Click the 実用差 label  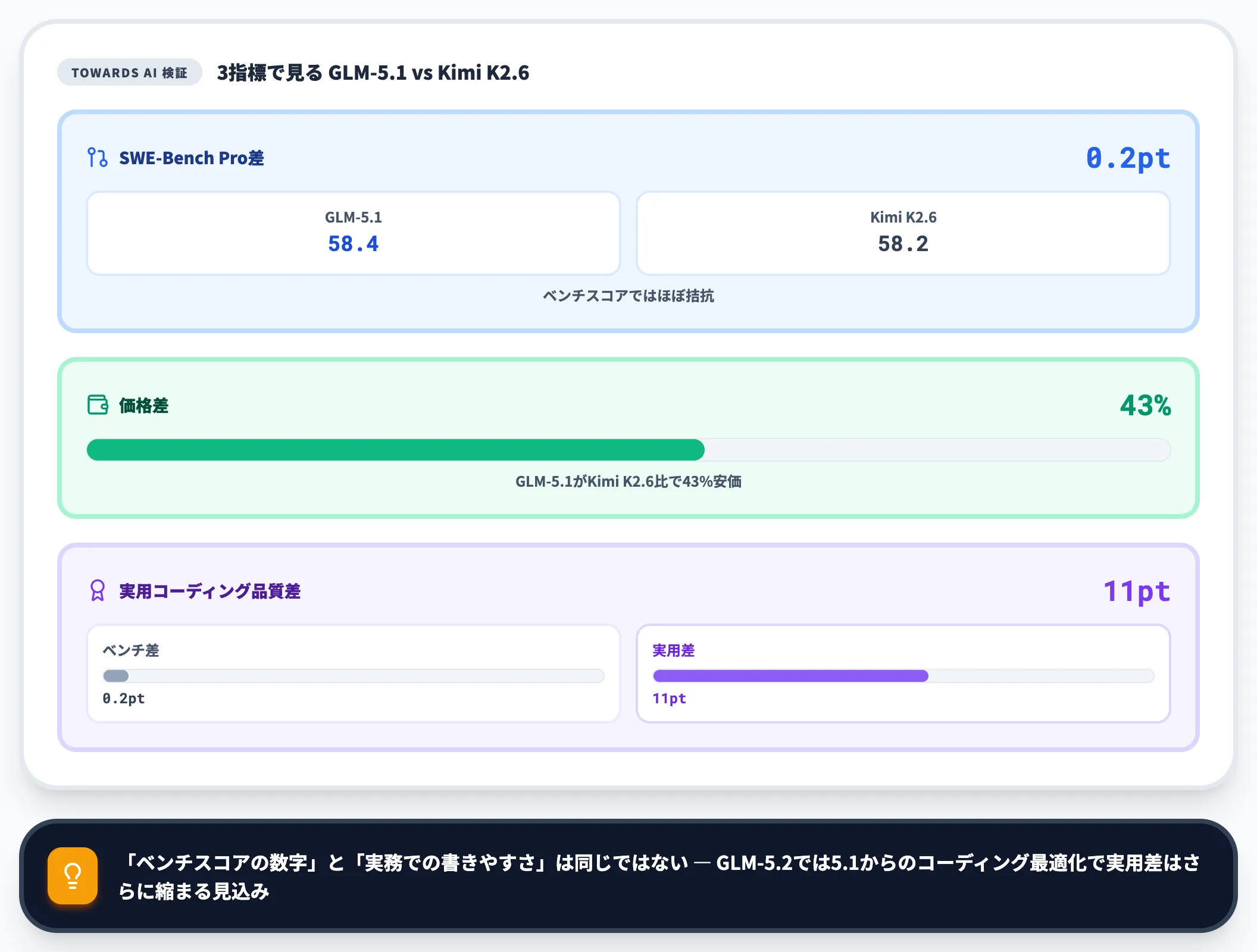coord(674,650)
